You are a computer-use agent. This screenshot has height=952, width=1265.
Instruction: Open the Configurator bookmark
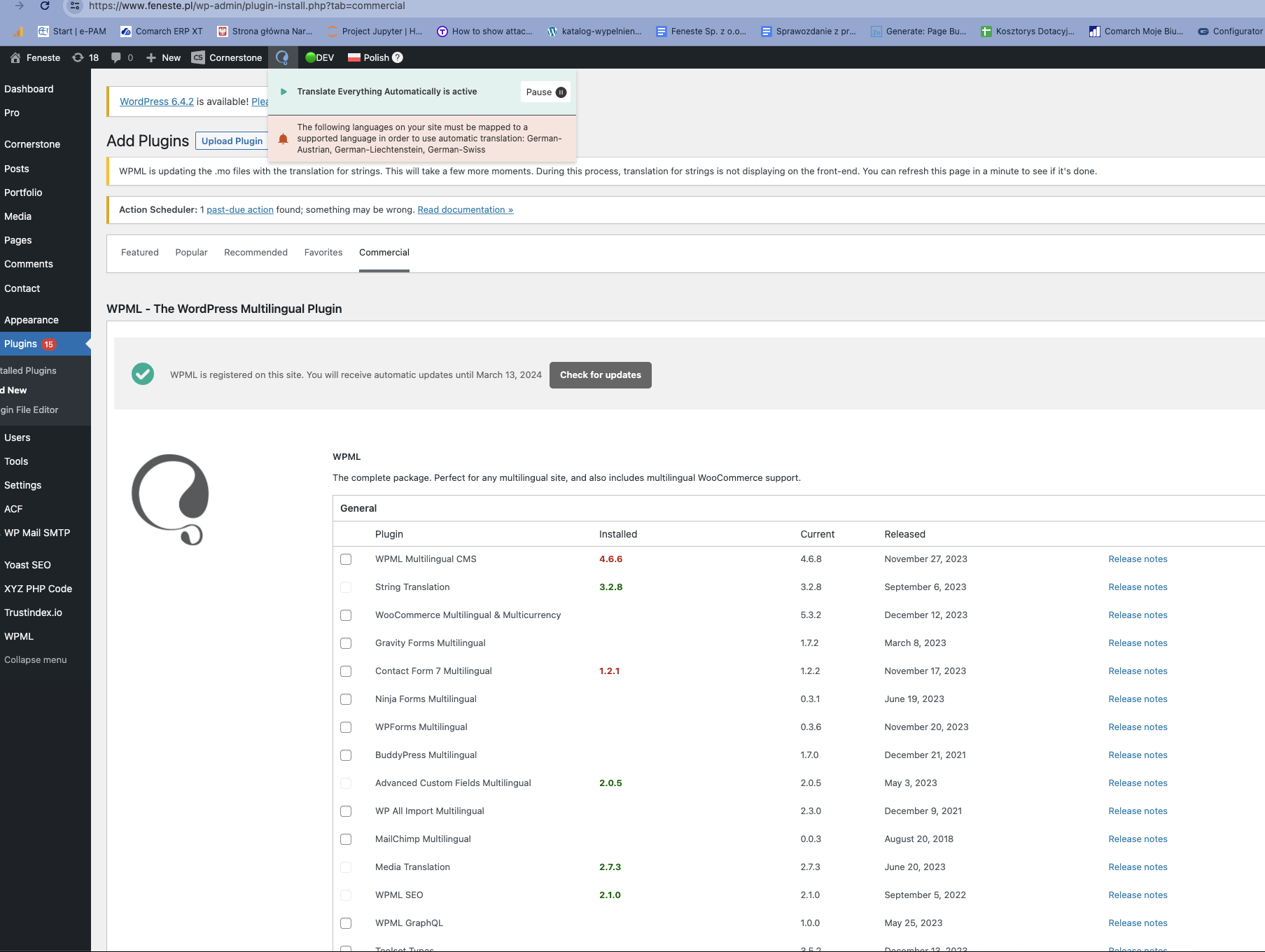1231,31
